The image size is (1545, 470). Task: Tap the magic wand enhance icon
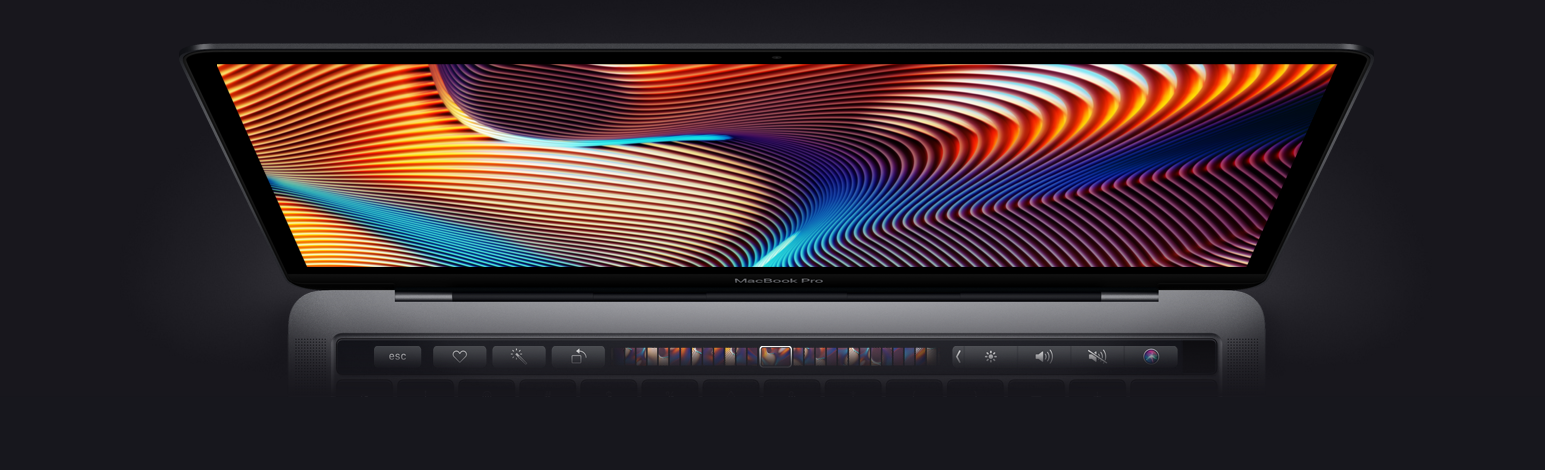(x=519, y=356)
